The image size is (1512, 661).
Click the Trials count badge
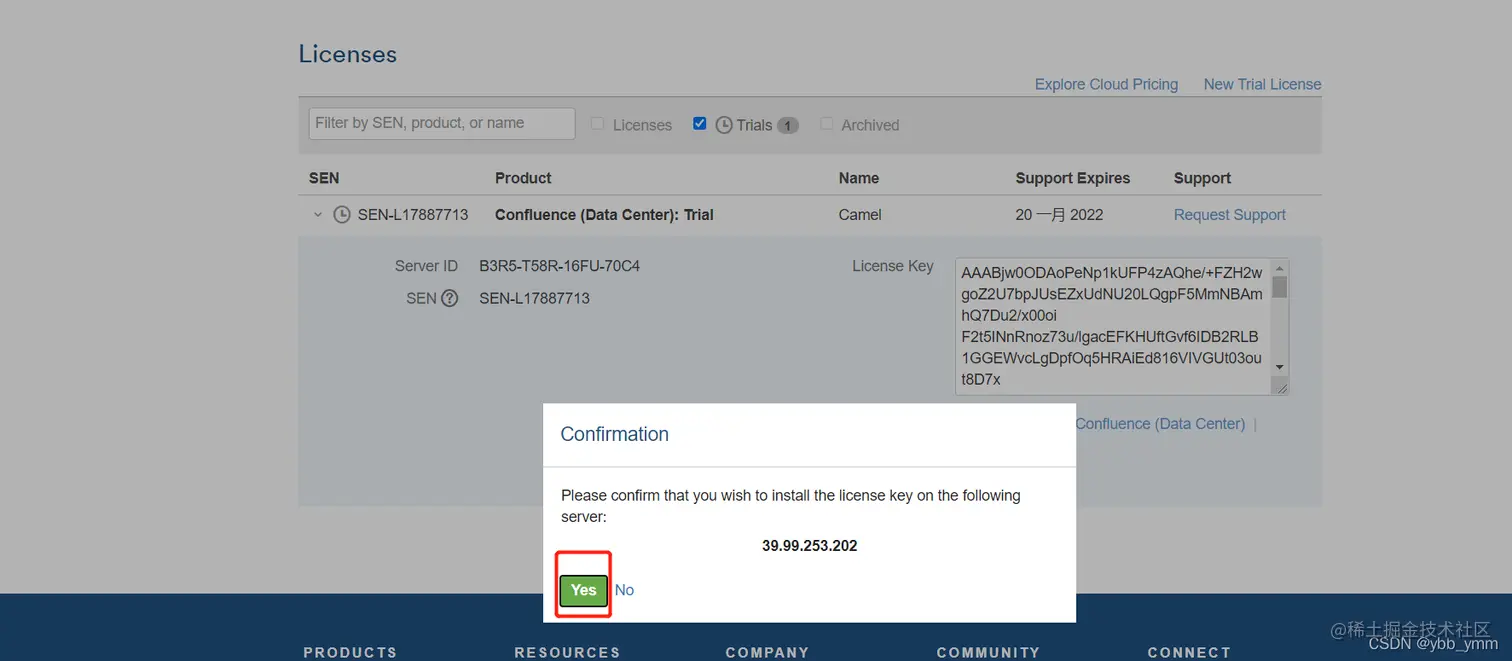pyautogui.click(x=788, y=125)
